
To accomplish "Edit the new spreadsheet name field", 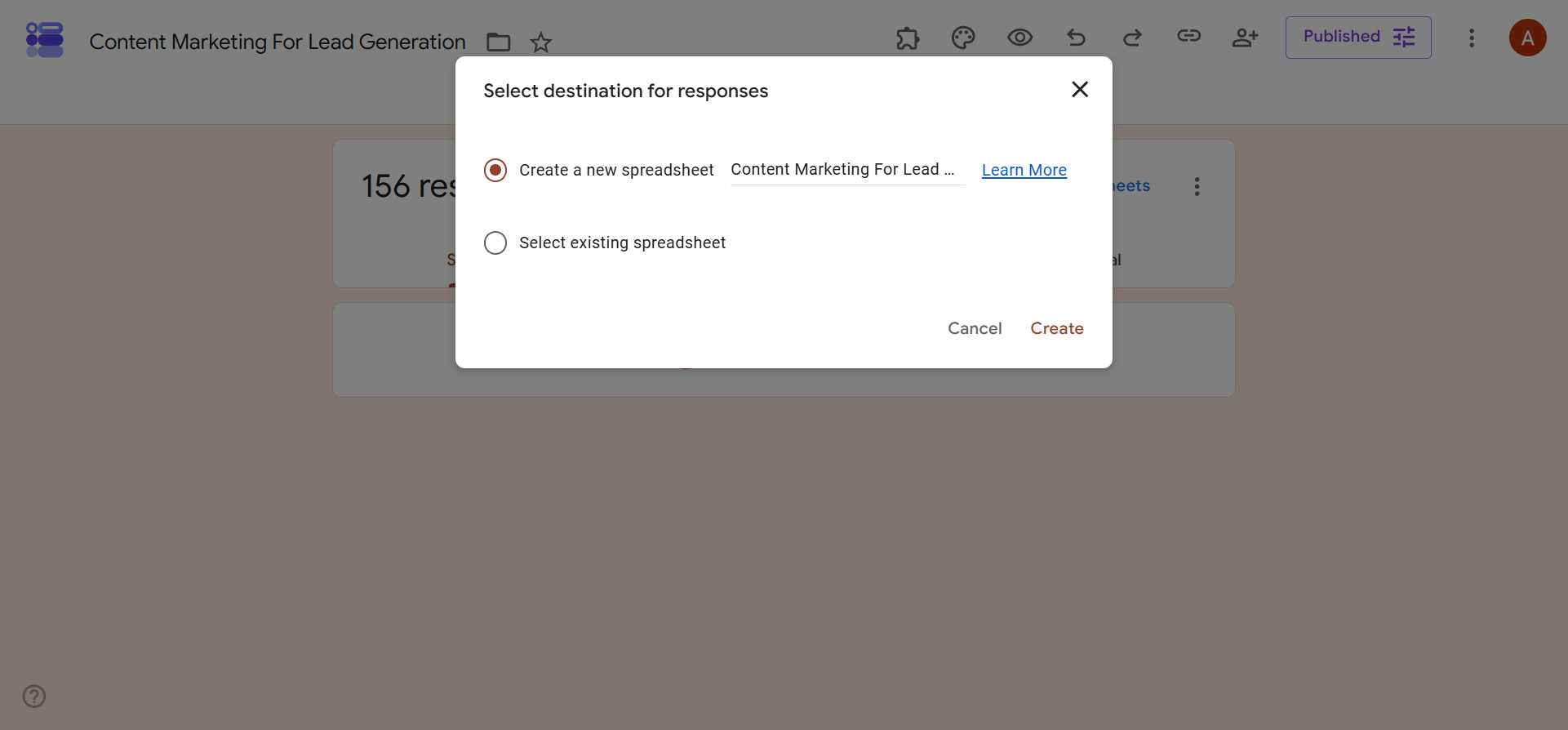I will pos(847,170).
